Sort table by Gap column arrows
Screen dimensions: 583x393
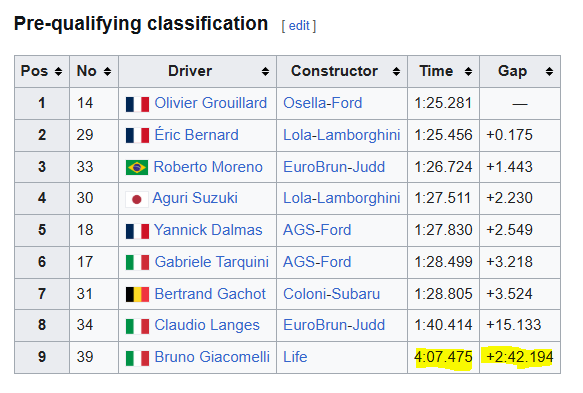tap(549, 71)
